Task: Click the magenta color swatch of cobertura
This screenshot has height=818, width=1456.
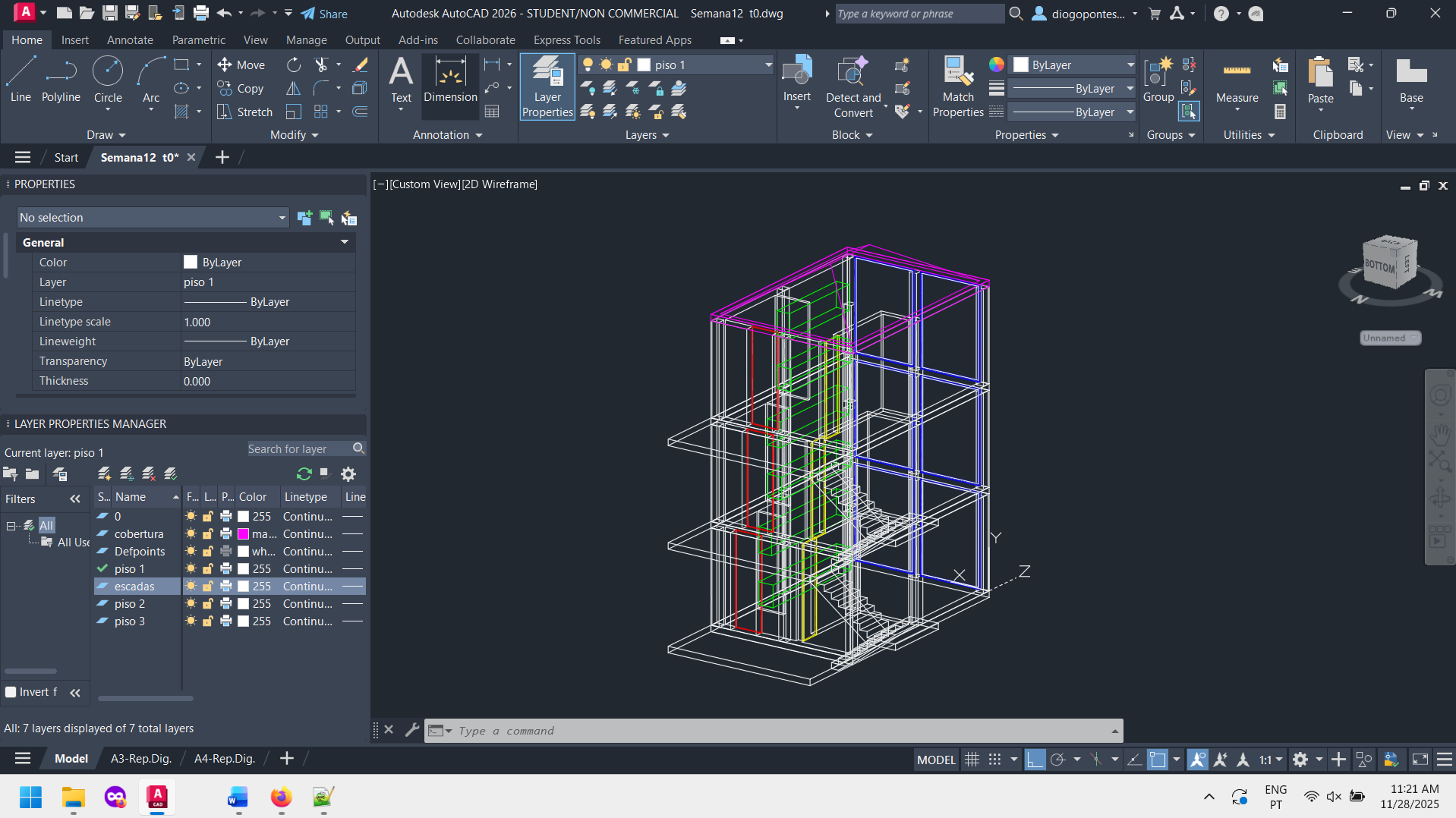Action: (x=244, y=534)
